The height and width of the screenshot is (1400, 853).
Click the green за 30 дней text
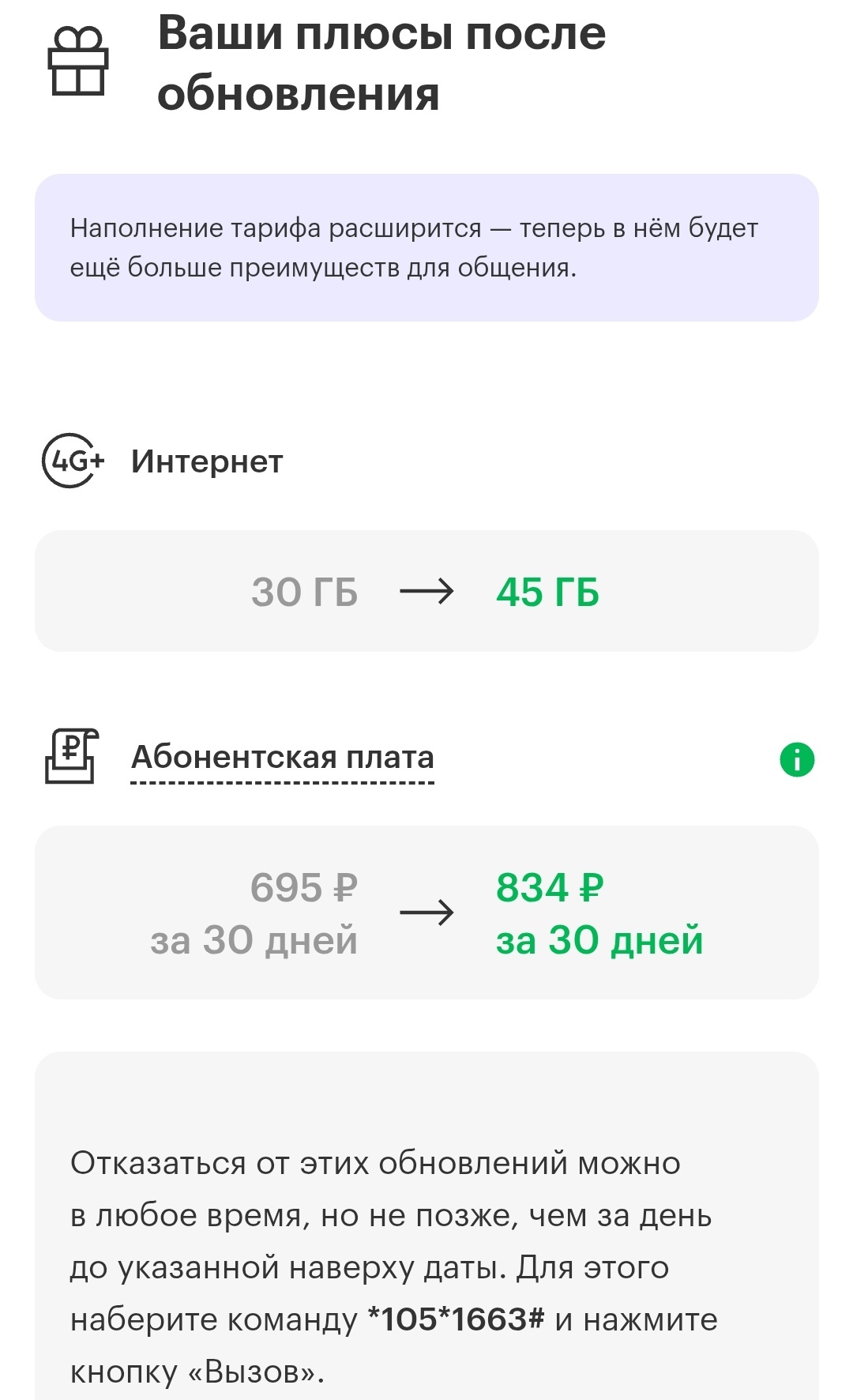(x=599, y=940)
